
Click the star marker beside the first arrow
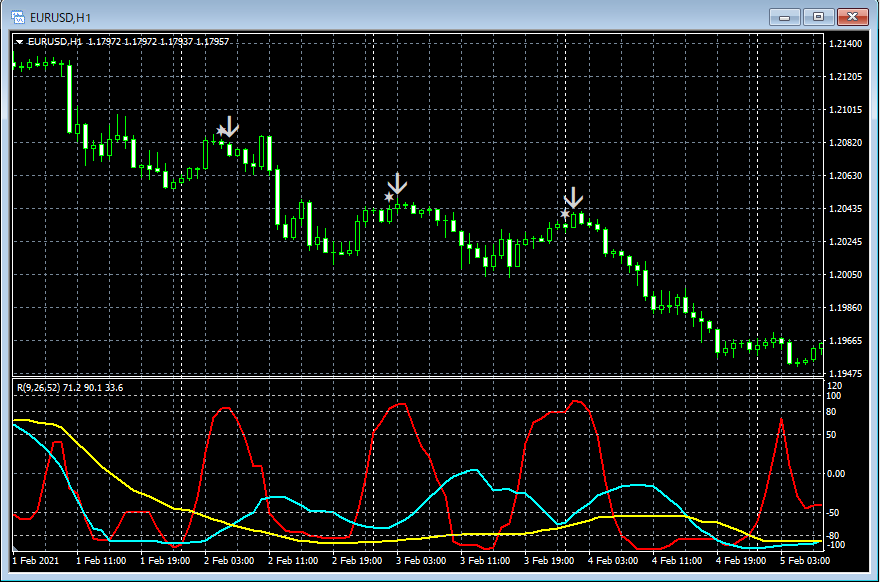[221, 131]
